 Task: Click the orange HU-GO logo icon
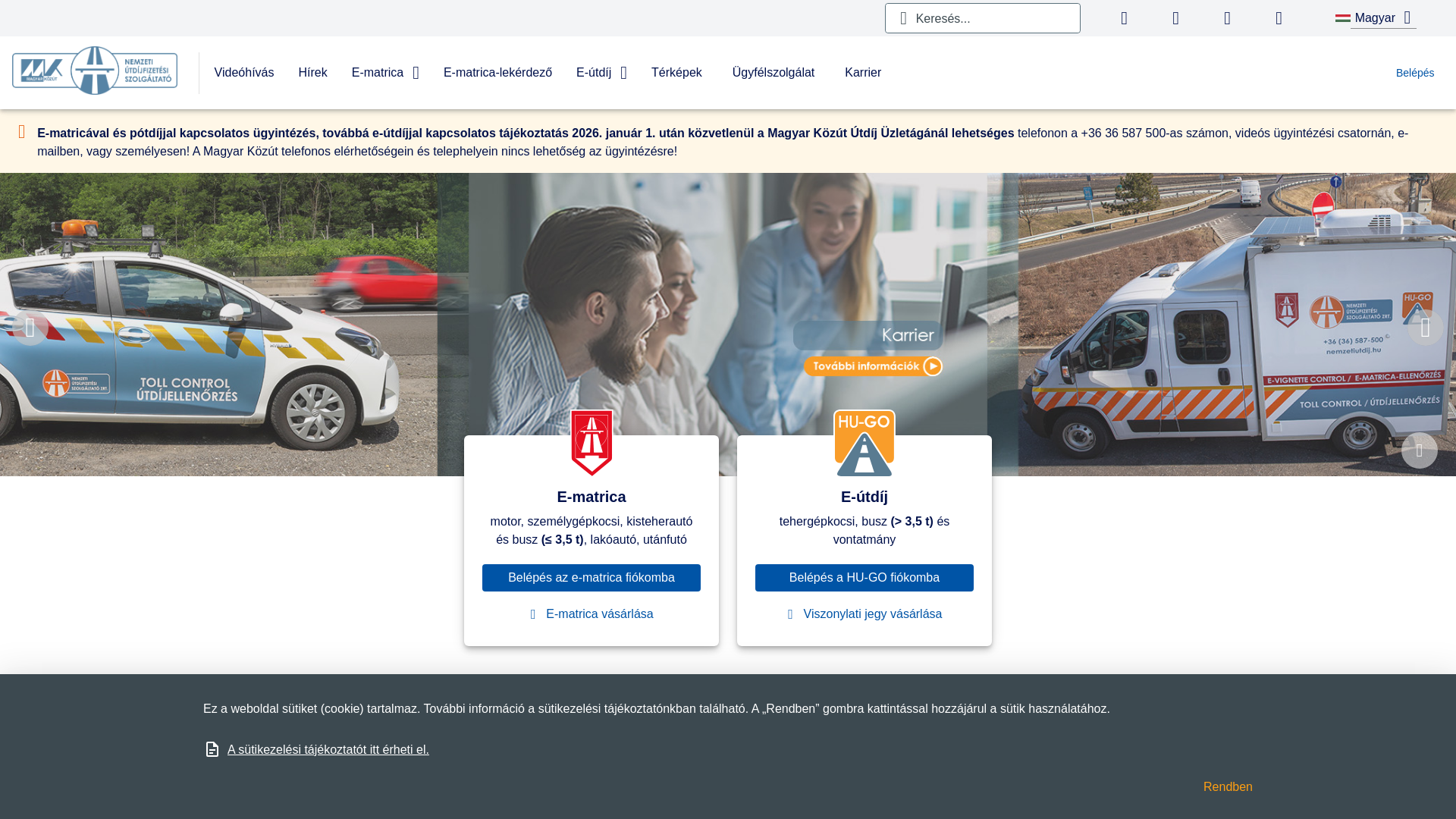point(864,443)
